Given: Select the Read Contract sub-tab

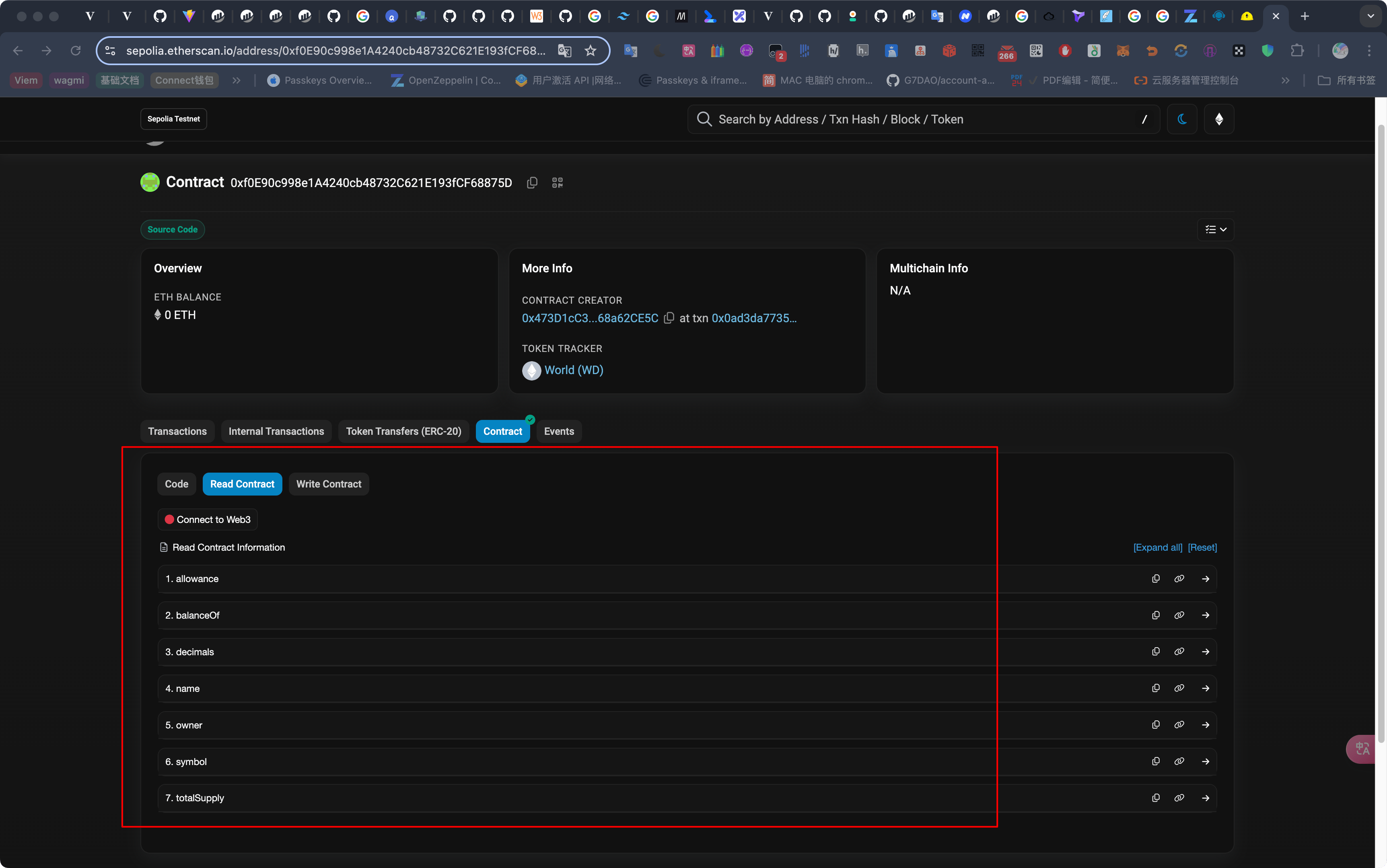Looking at the screenshot, I should (242, 484).
